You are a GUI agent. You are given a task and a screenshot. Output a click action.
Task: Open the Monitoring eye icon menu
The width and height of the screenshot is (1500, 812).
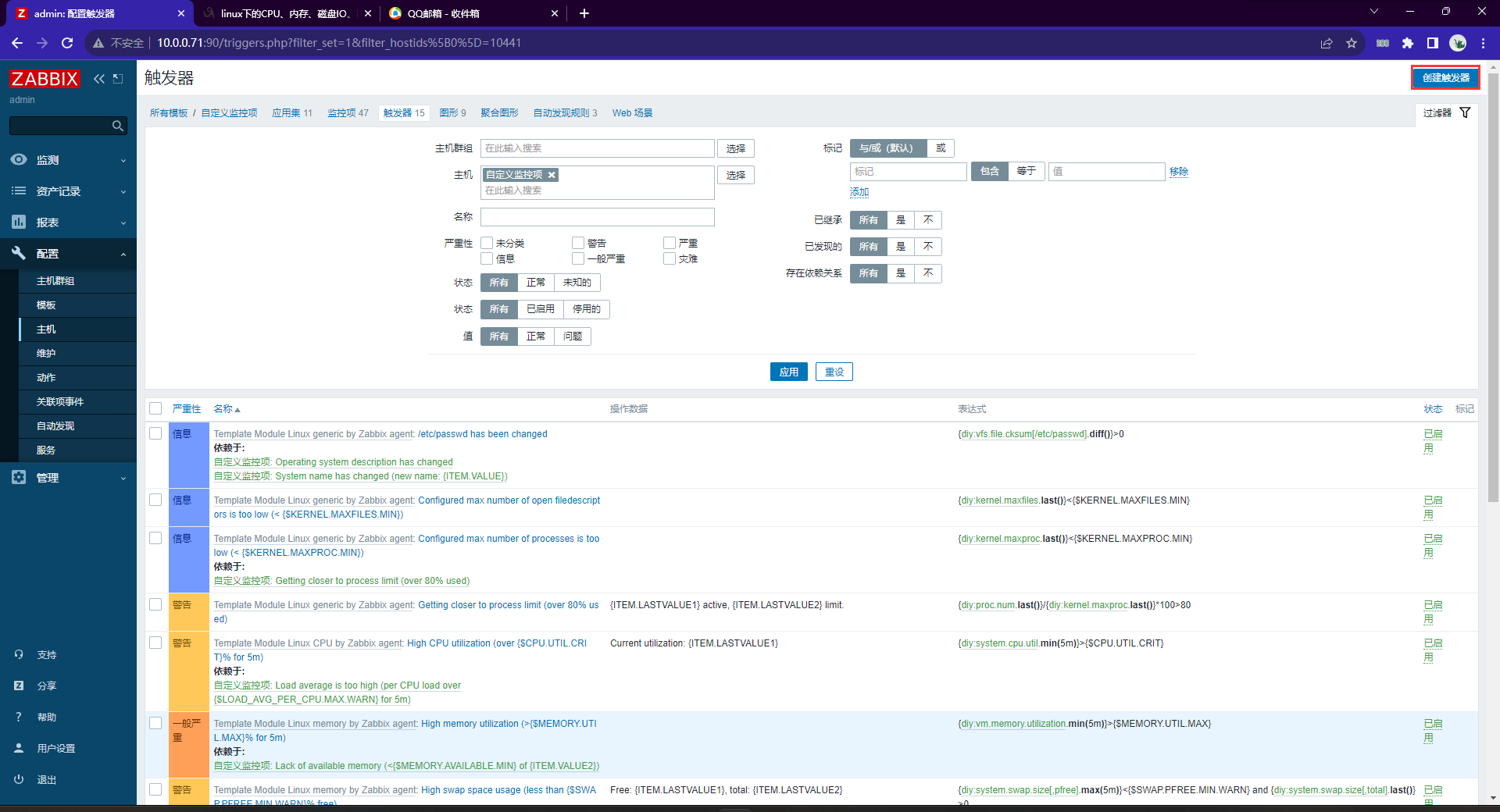(19, 159)
